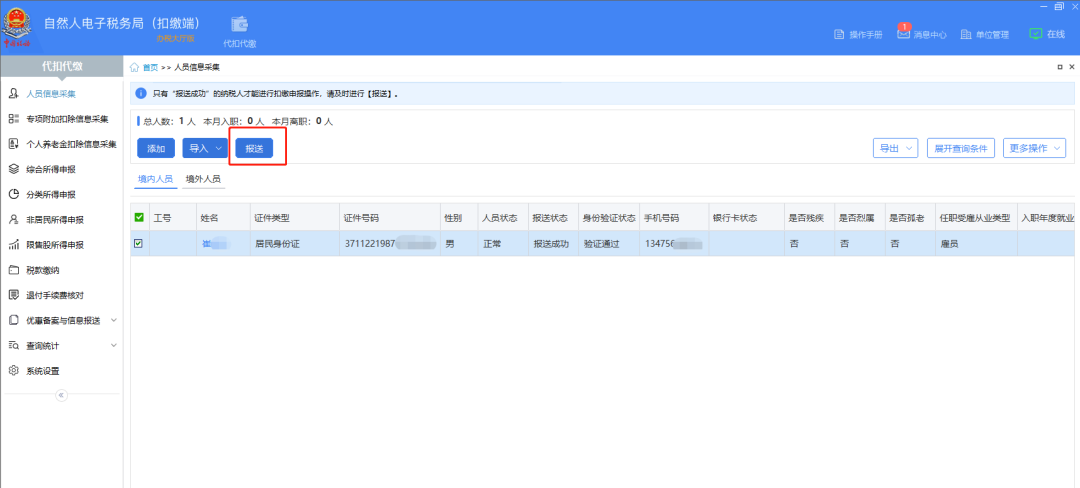1080x488 pixels.
Task: Click the 查询统计 search list icon
Action: [x=13, y=346]
